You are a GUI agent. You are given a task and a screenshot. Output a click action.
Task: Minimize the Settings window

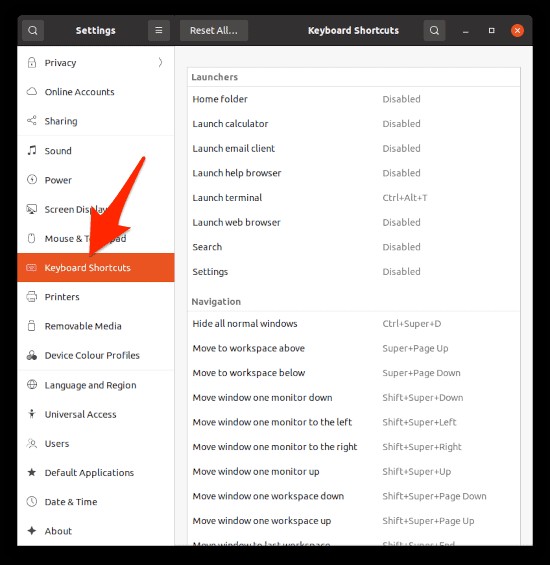pos(465,31)
